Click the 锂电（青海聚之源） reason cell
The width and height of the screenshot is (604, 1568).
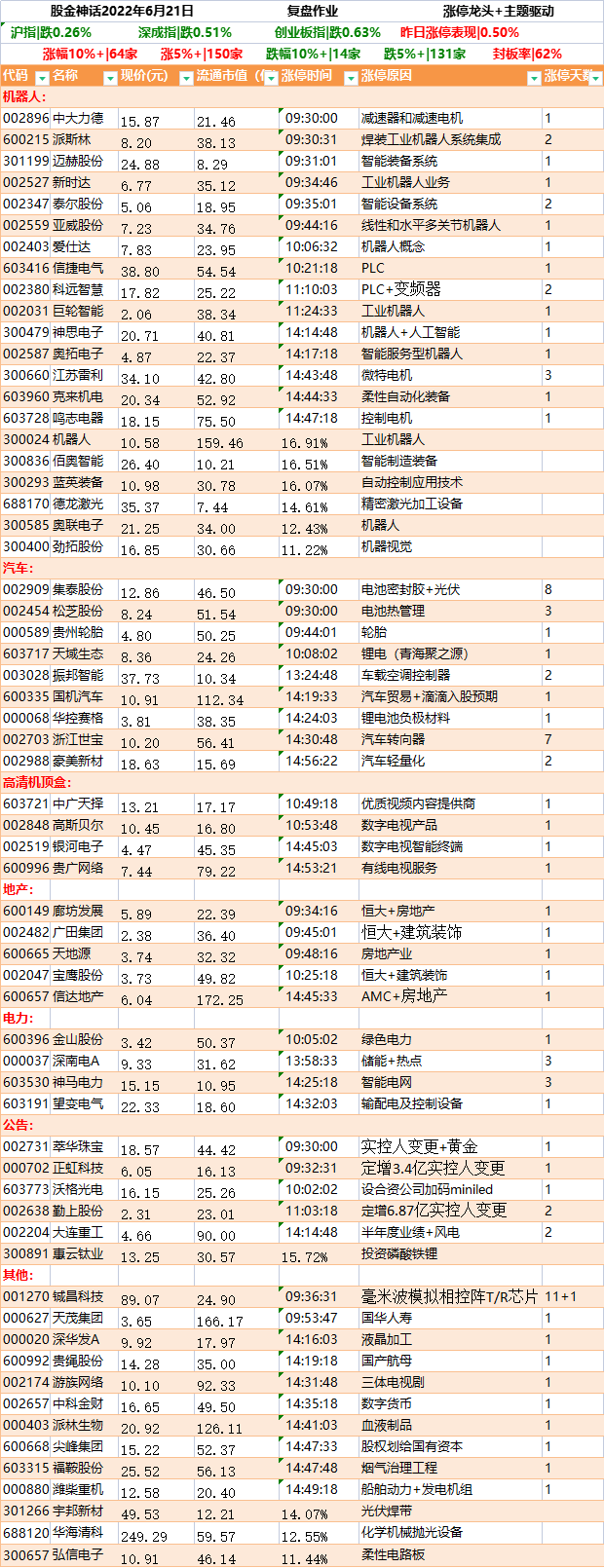[x=450, y=653]
